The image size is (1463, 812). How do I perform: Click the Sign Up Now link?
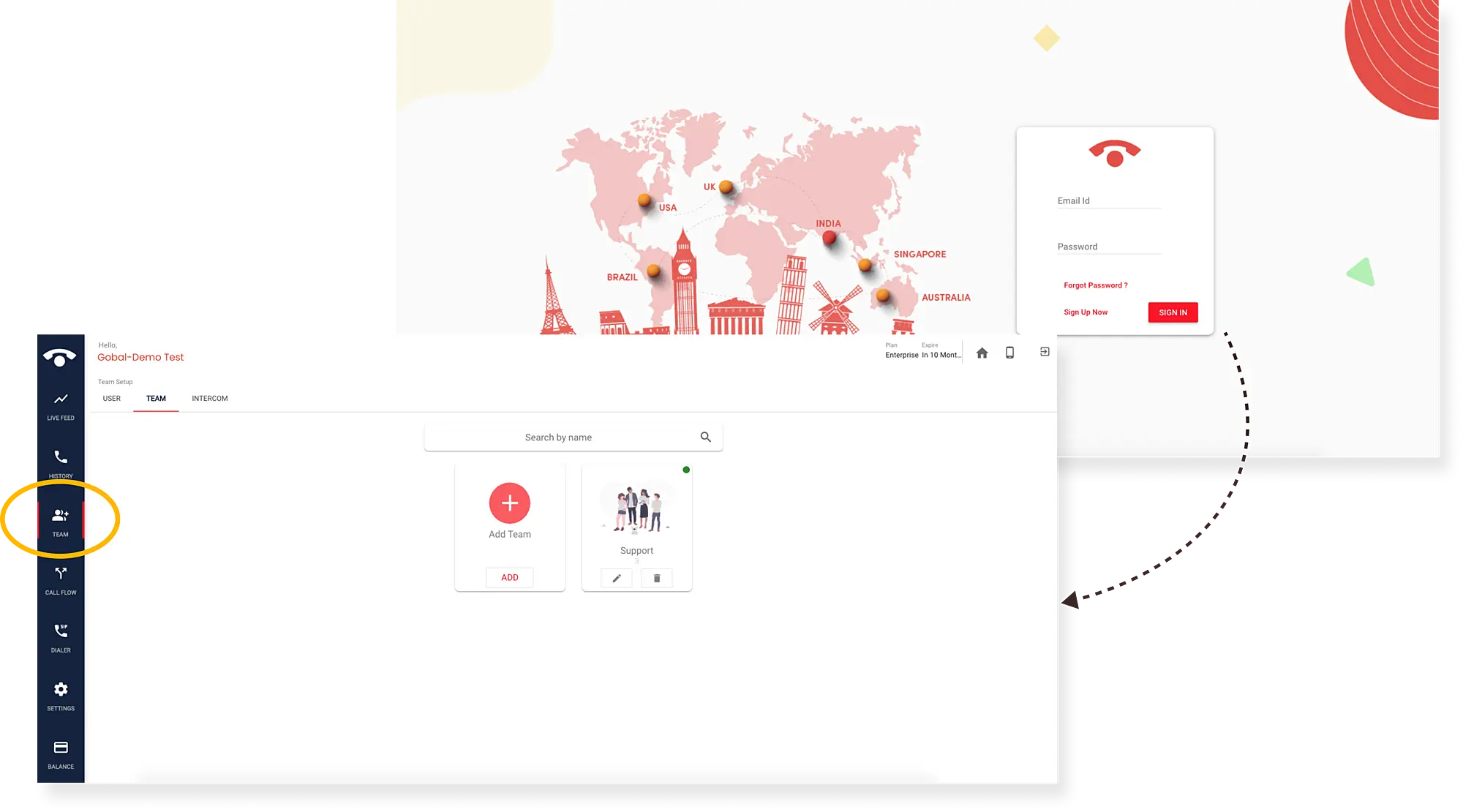coord(1085,312)
